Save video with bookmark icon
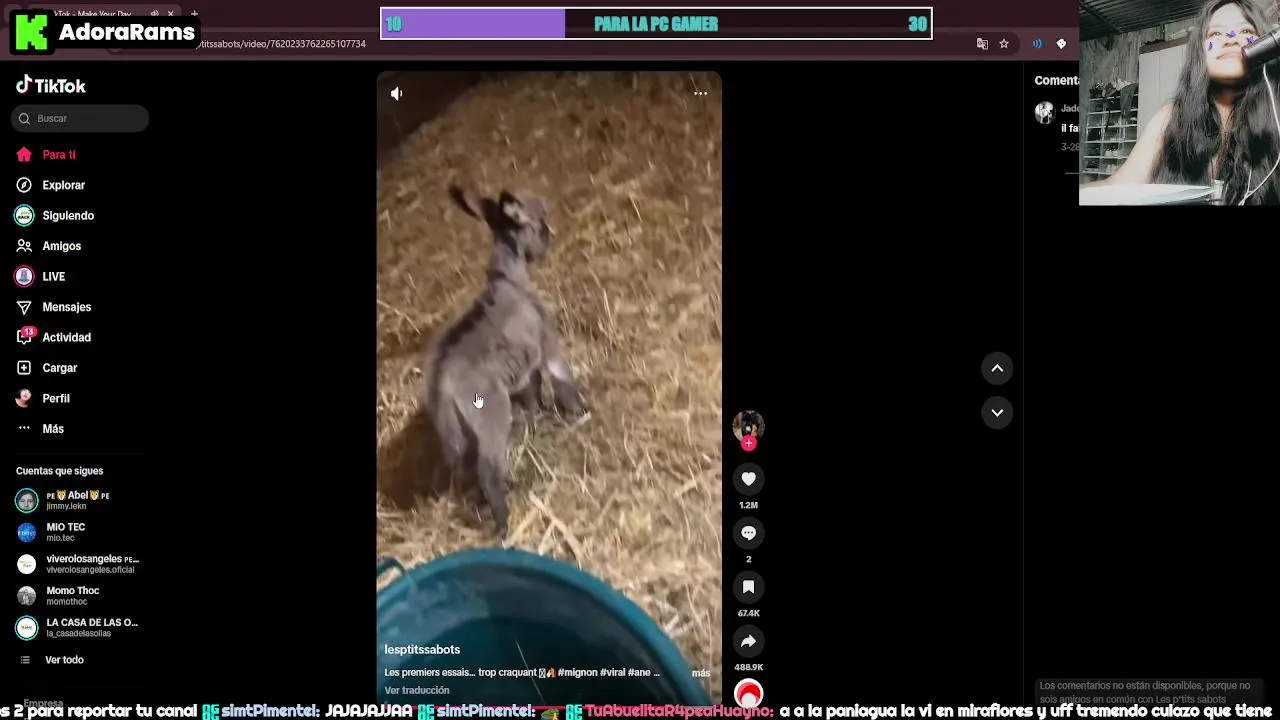 coord(748,587)
